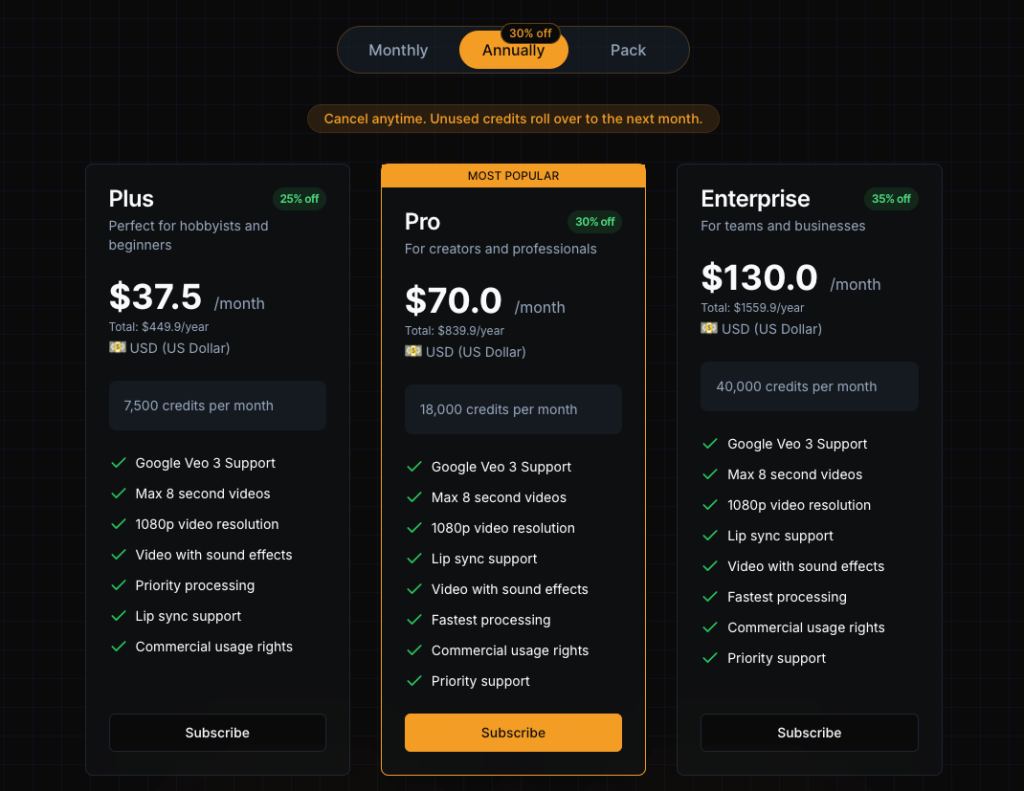Click the 35% off Enterprise badge
Viewport: 1024px width, 791px height.
point(891,199)
